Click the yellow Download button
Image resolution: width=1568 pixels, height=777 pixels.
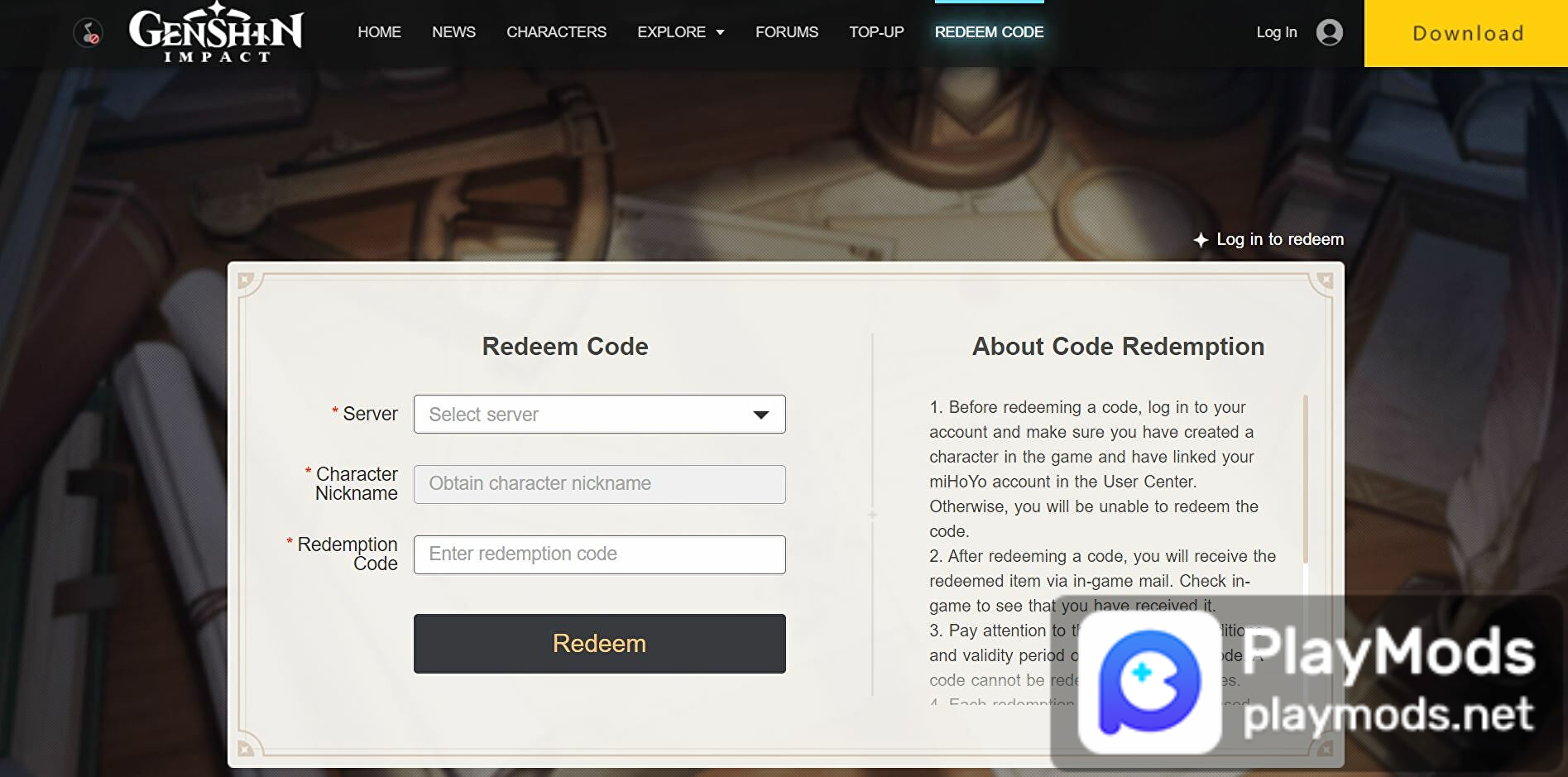click(x=1465, y=33)
